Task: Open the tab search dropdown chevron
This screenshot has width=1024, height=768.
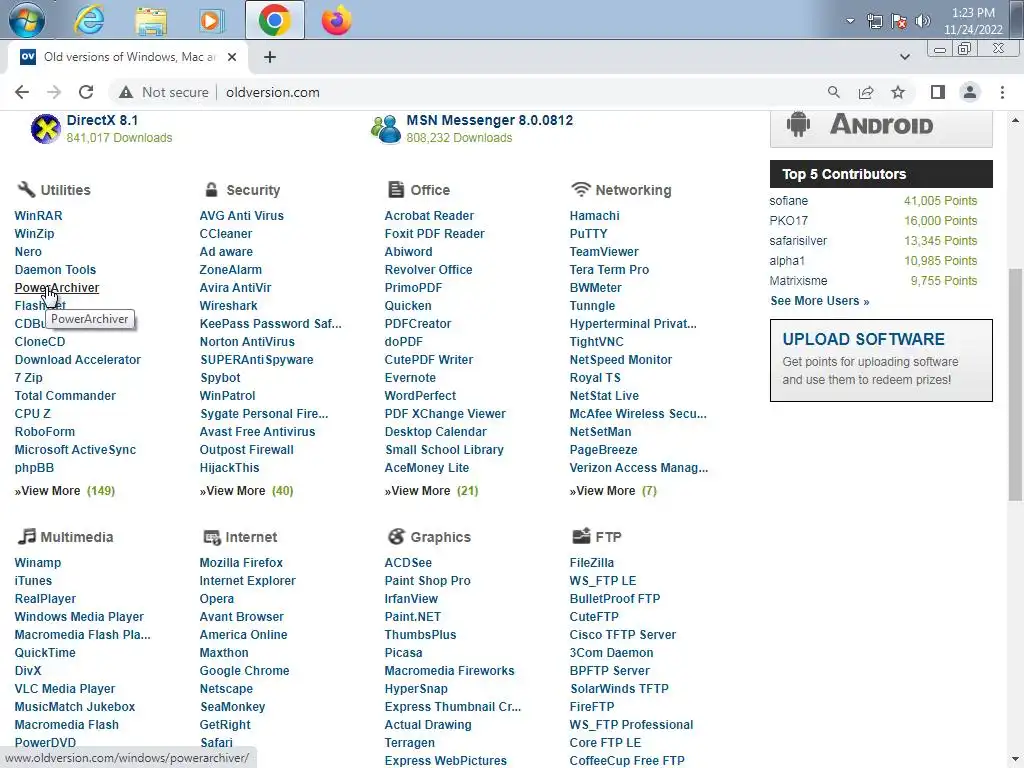Action: pyautogui.click(x=904, y=57)
